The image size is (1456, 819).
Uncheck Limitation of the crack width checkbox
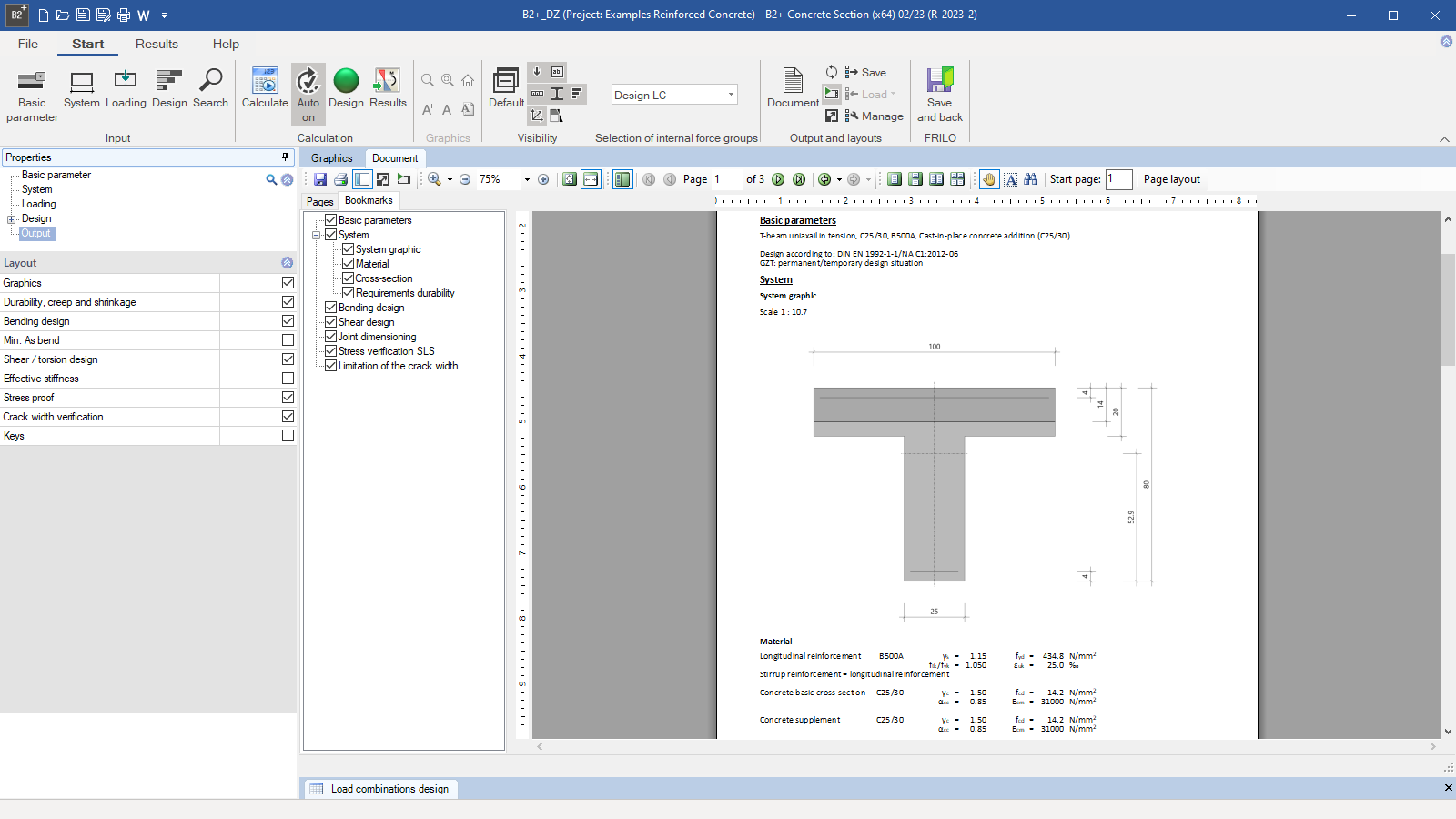pos(331,366)
